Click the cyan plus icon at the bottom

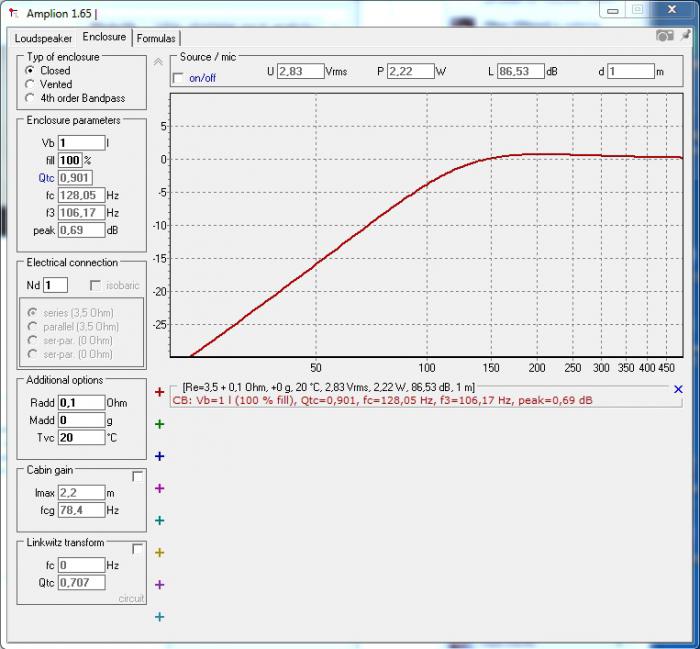tap(159, 617)
